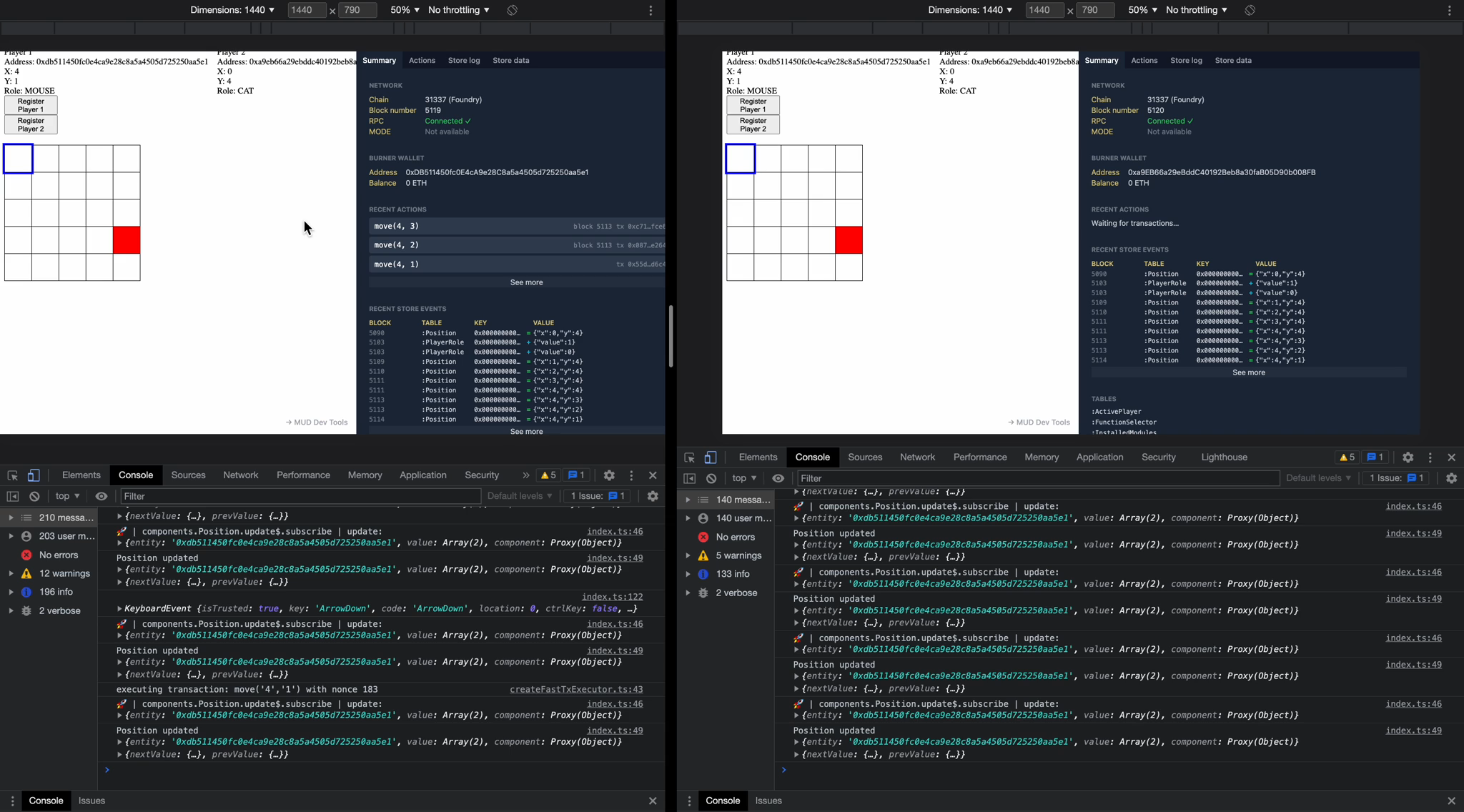Open console settings gear in right console toolbar

(1451, 478)
